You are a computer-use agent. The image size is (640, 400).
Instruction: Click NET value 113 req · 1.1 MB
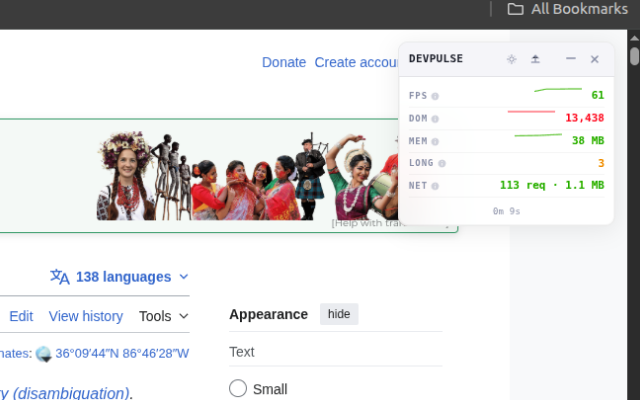pos(552,185)
